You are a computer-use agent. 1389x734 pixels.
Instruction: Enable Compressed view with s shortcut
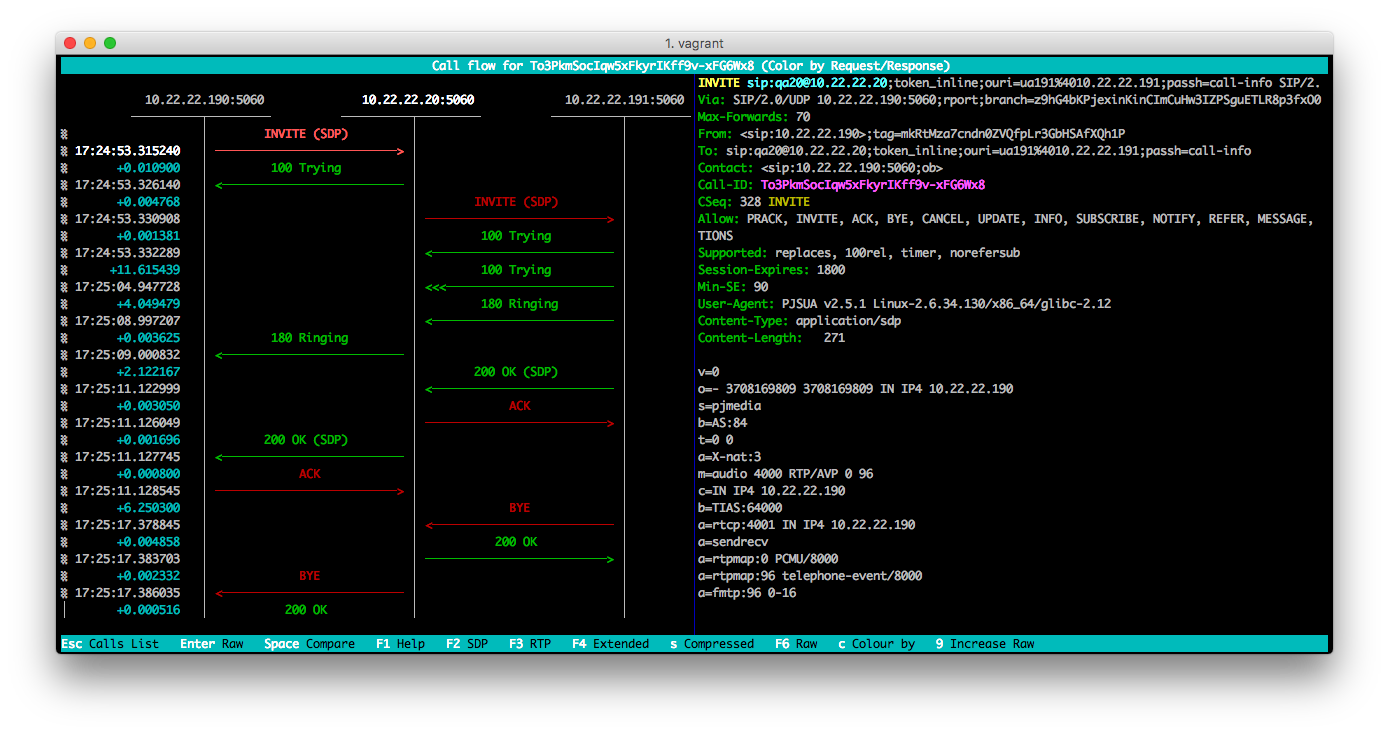[711, 643]
